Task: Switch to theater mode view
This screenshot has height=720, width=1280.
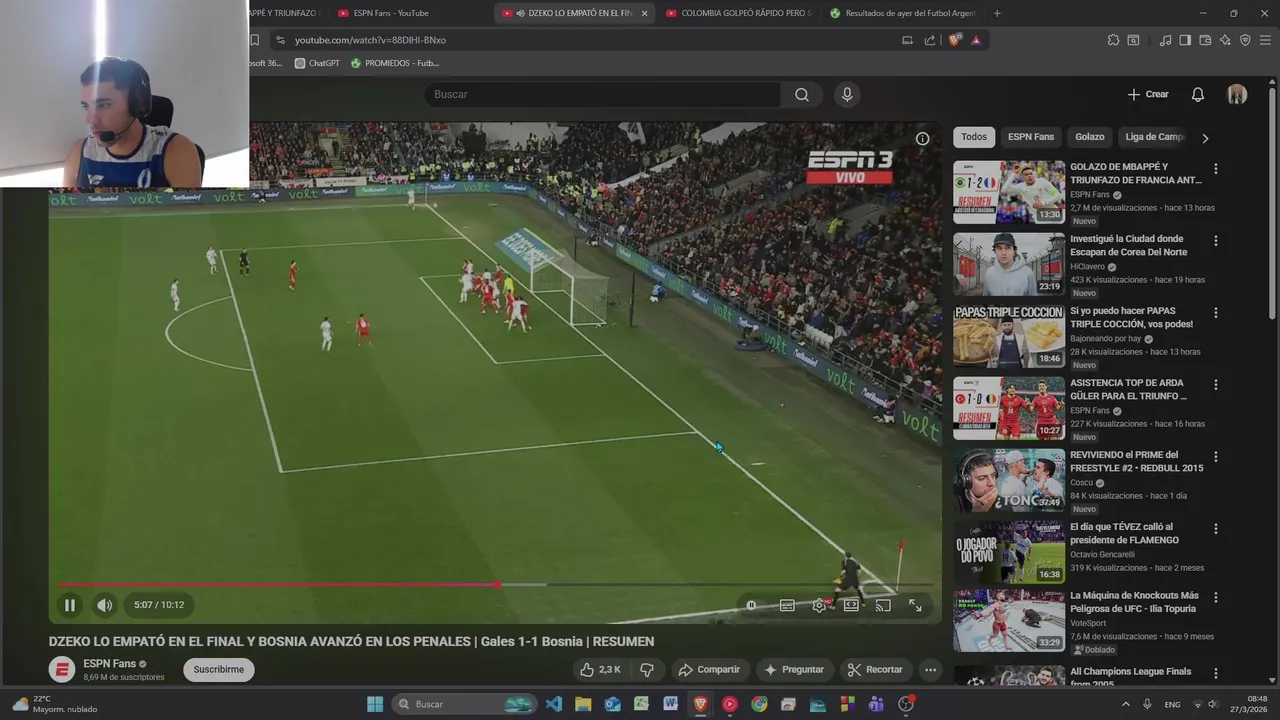Action: coord(851,605)
